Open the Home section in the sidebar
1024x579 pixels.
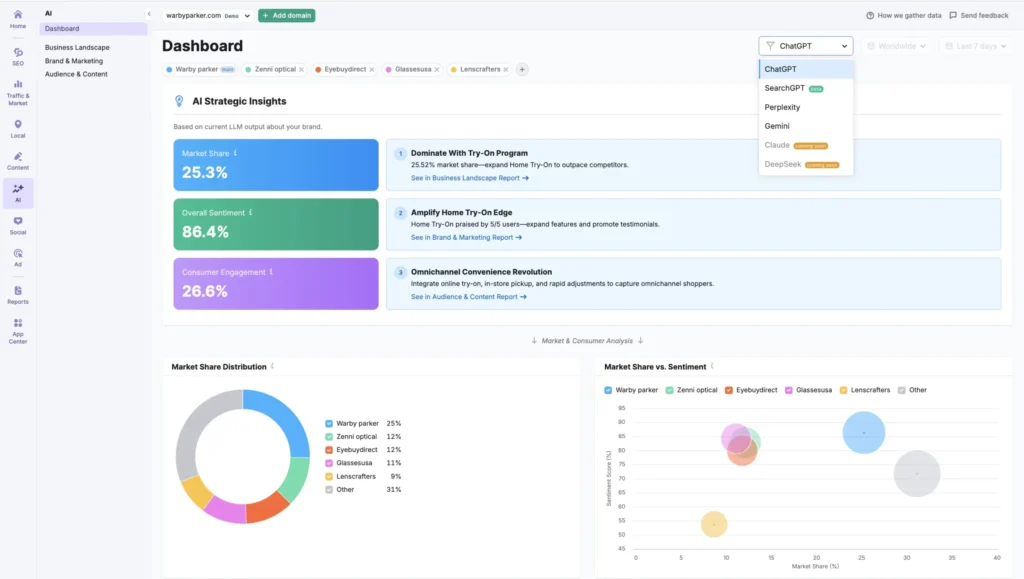pos(17,18)
